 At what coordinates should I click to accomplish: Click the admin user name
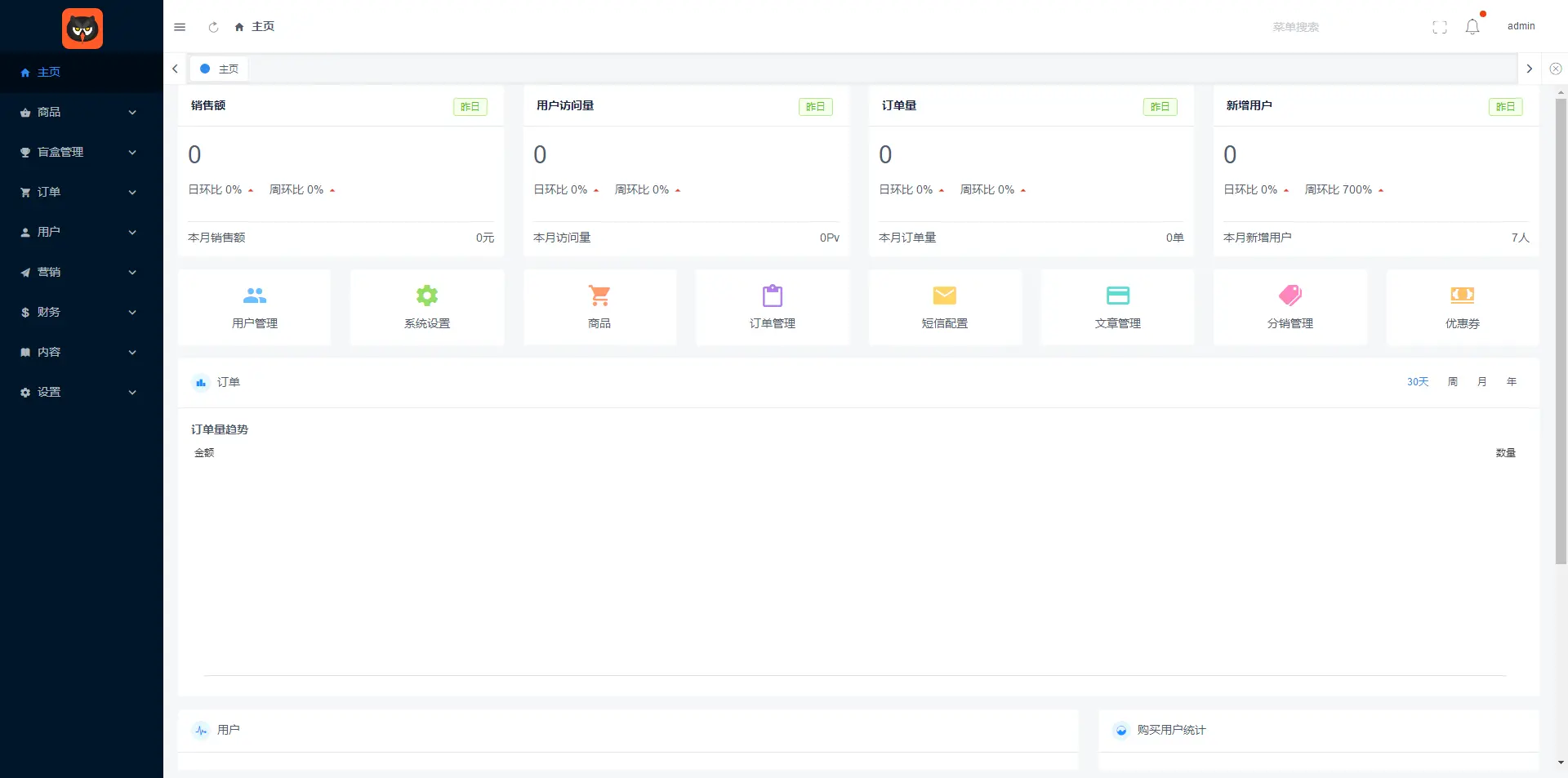(x=1521, y=26)
